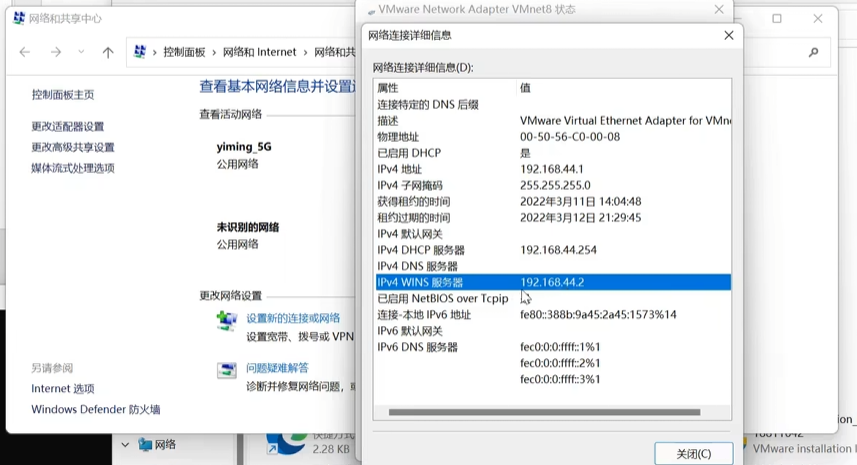
Task: Click the Control Panel icon in address bar
Action: pyautogui.click(x=140, y=52)
